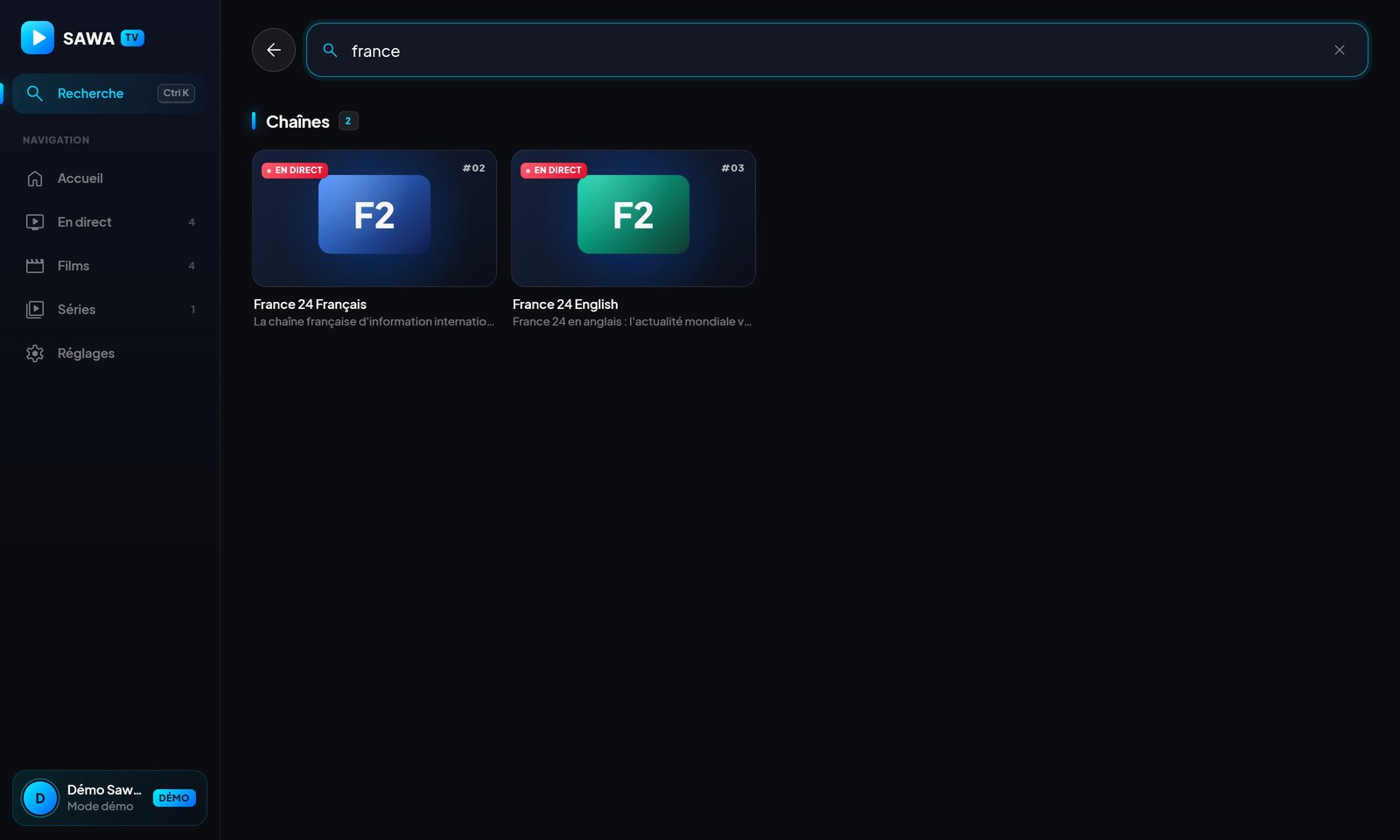1400x840 pixels.
Task: Click the DÉMO badge in profile
Action: (x=174, y=798)
